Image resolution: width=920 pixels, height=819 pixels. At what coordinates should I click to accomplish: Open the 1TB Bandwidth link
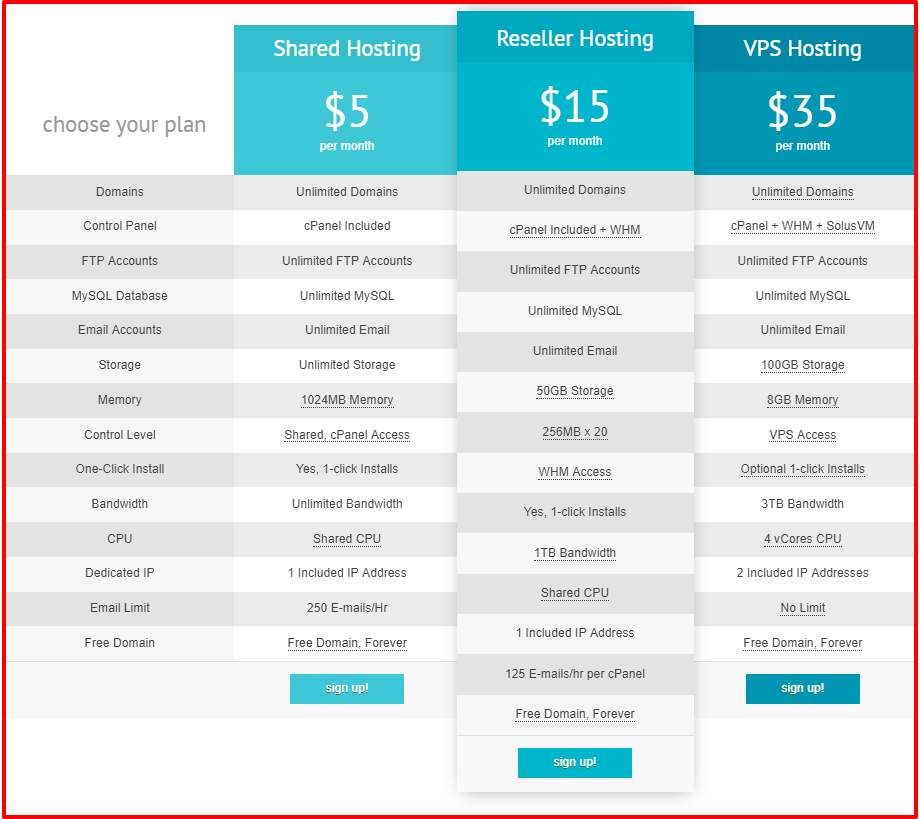click(x=574, y=552)
